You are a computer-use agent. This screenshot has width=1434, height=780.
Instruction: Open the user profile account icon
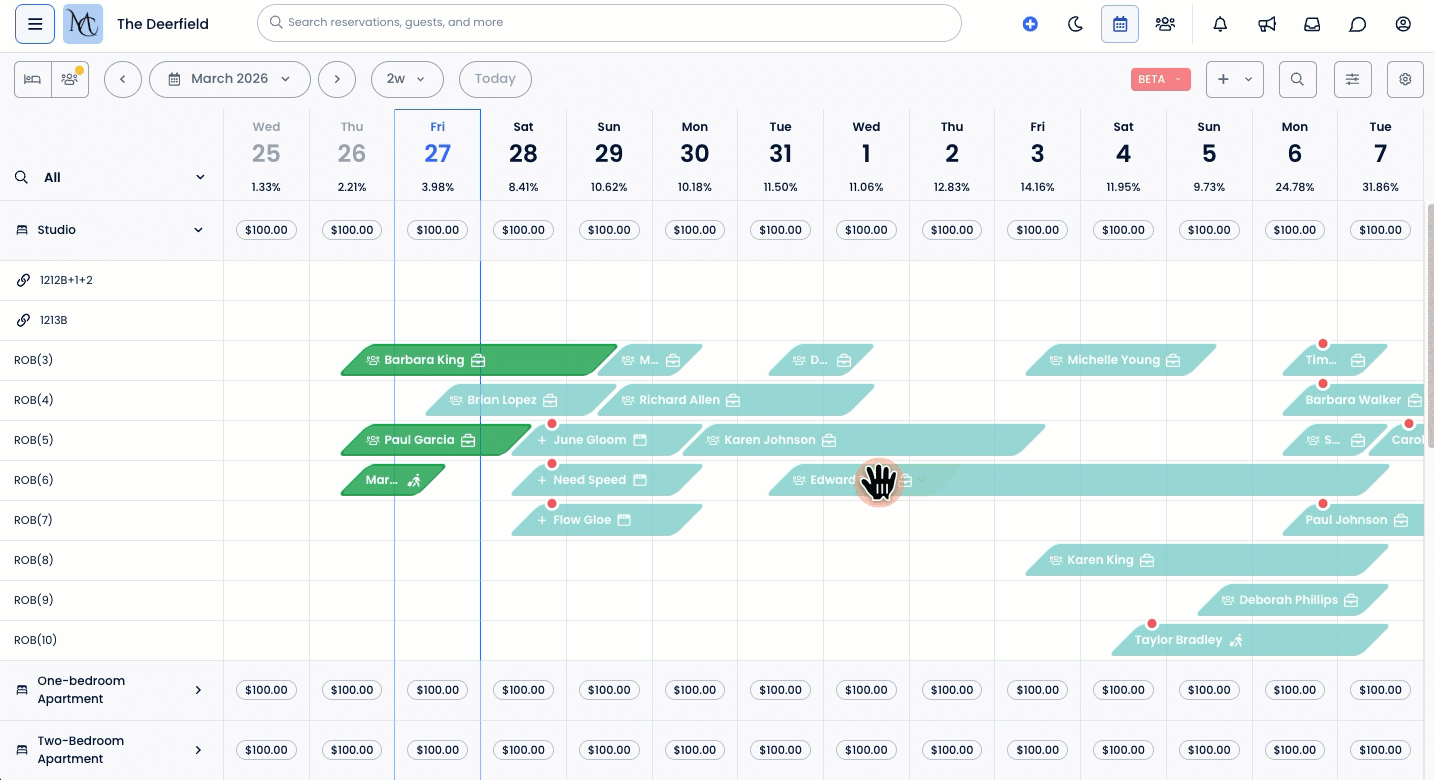coord(1403,24)
